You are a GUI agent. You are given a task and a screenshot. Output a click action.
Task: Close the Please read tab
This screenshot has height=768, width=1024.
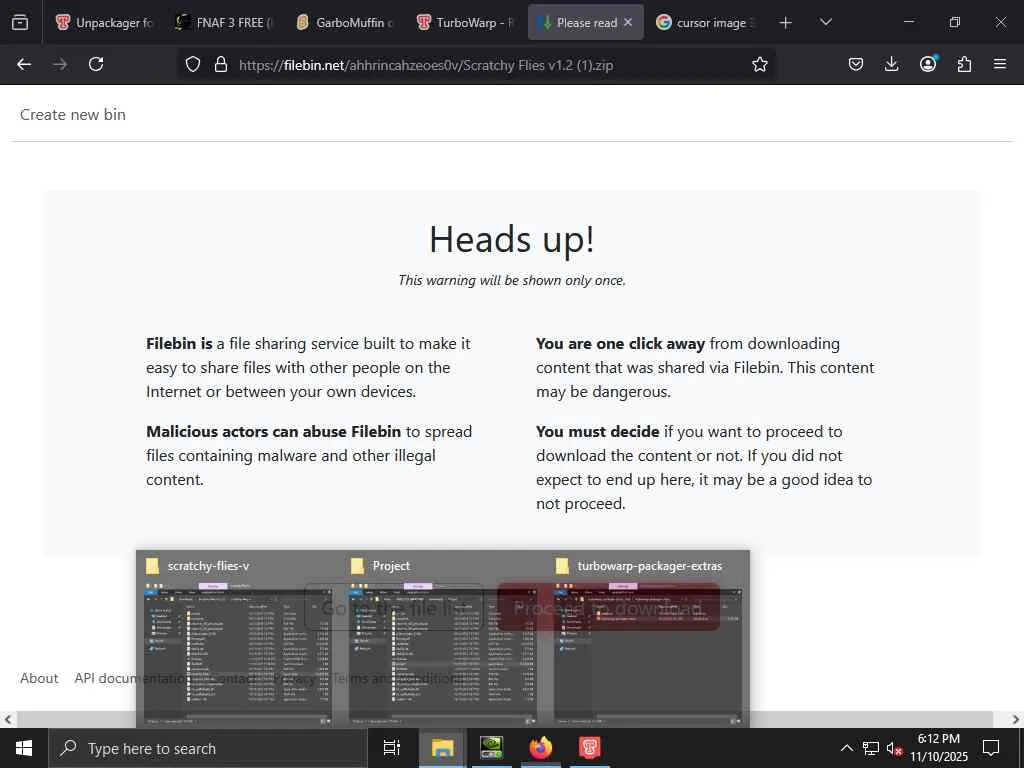[x=628, y=22]
